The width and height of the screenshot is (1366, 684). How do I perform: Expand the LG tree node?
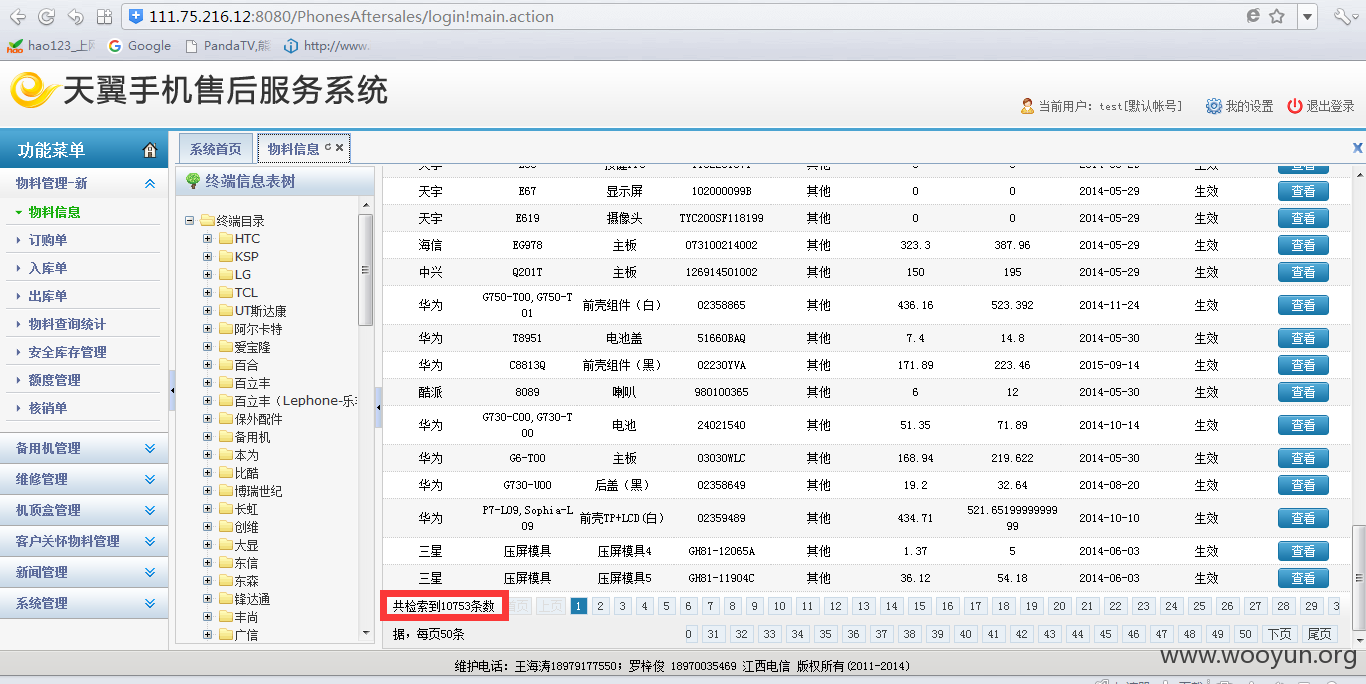208,275
